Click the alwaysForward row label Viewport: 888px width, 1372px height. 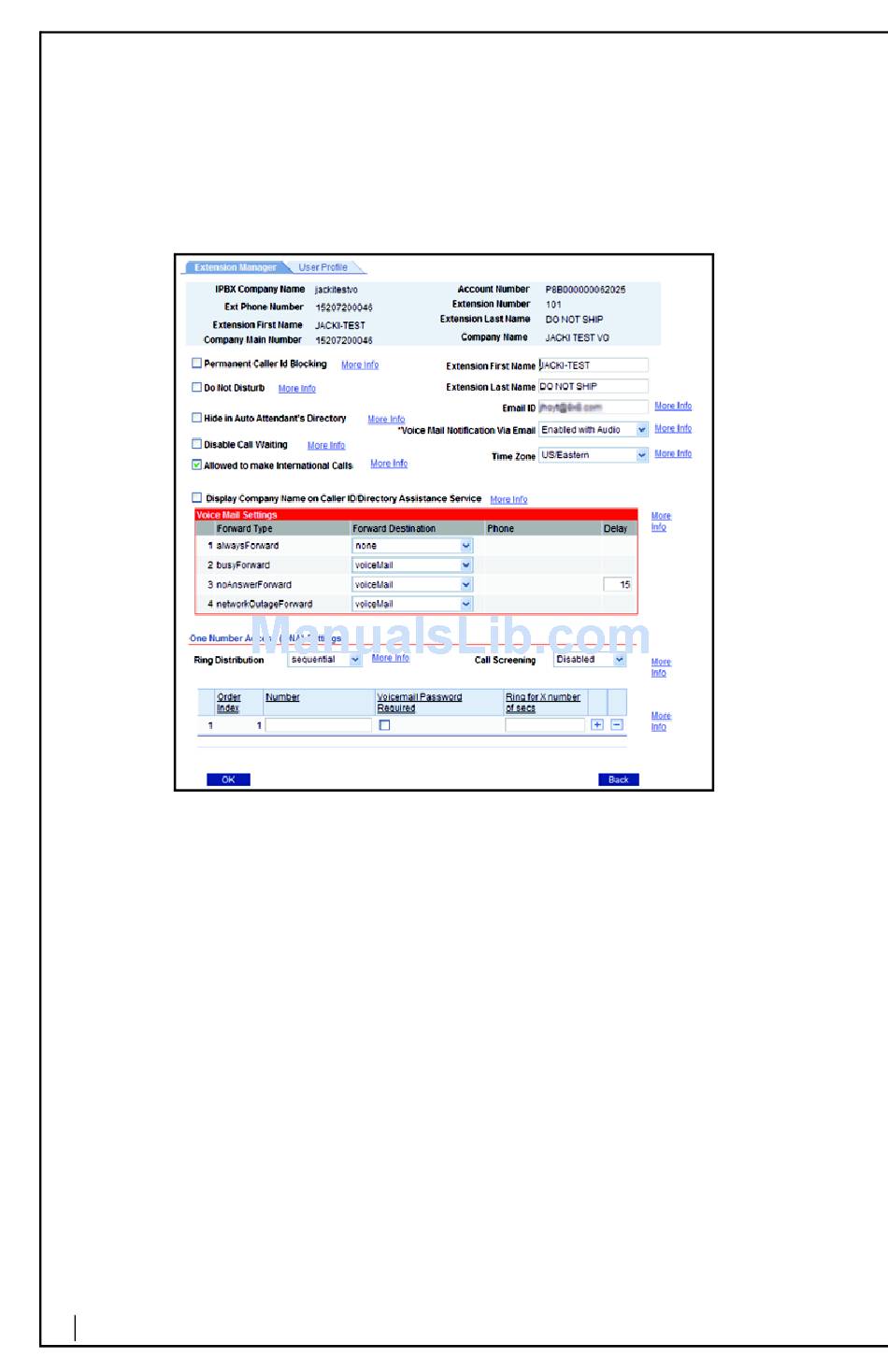point(248,546)
